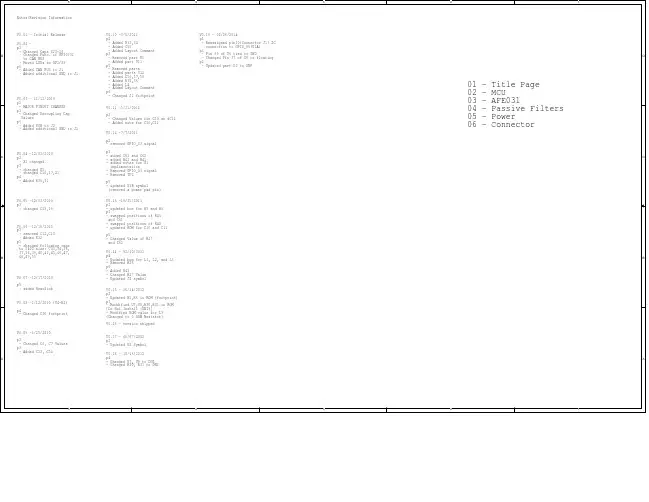The width and height of the screenshot is (649, 502).
Task: Open the '02 - MCU' sheet entry
Action: (486, 93)
